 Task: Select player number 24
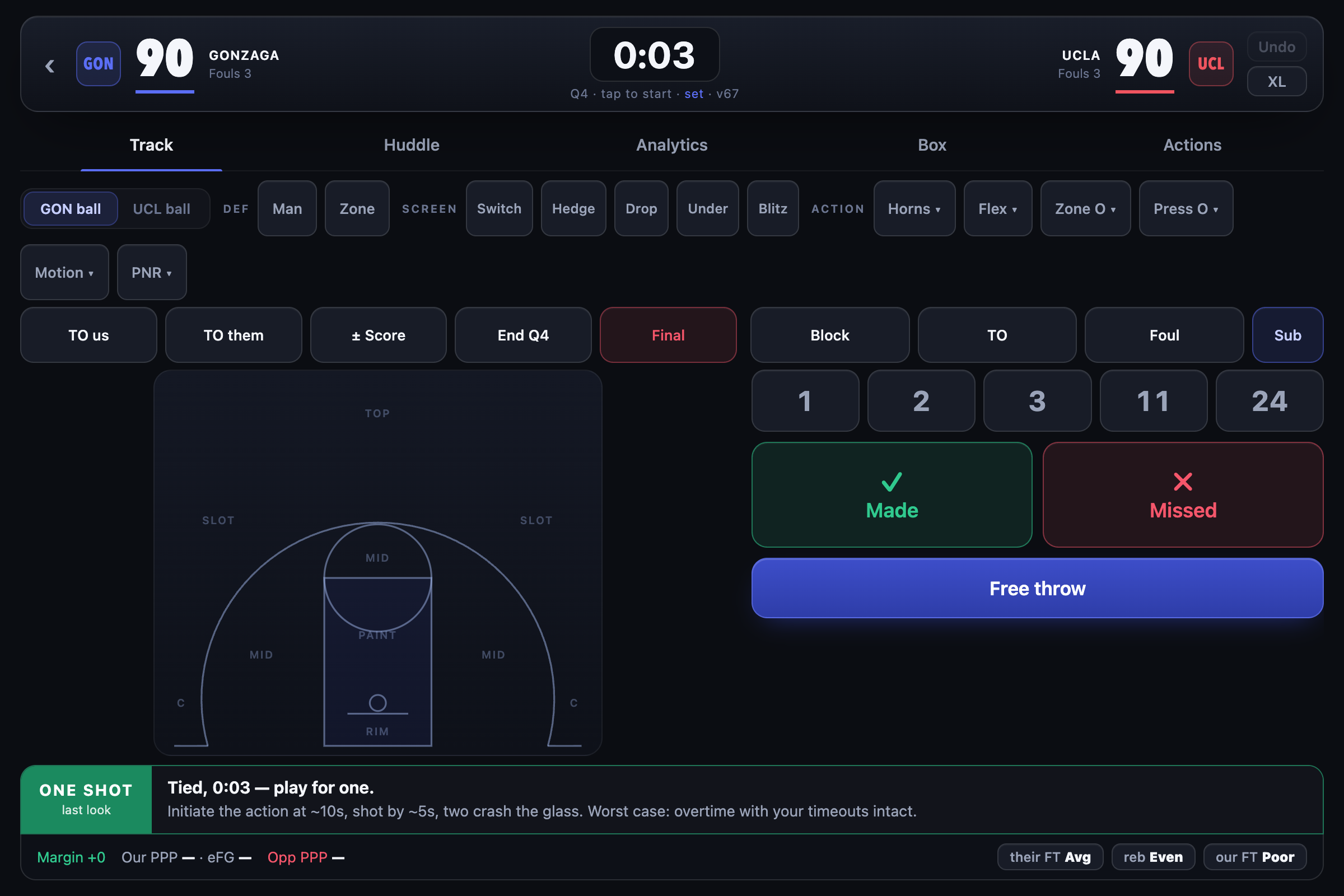(x=1270, y=400)
